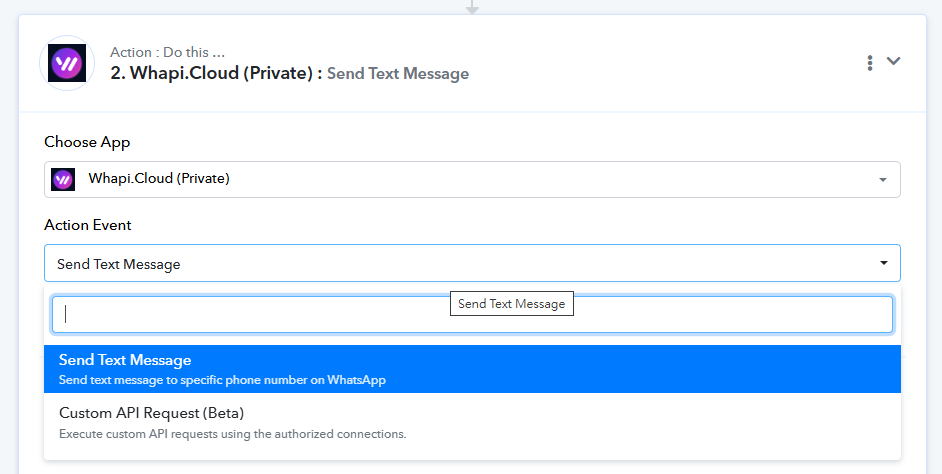
Task: Click 'Send text message to specific phone' description
Action: tap(222, 380)
